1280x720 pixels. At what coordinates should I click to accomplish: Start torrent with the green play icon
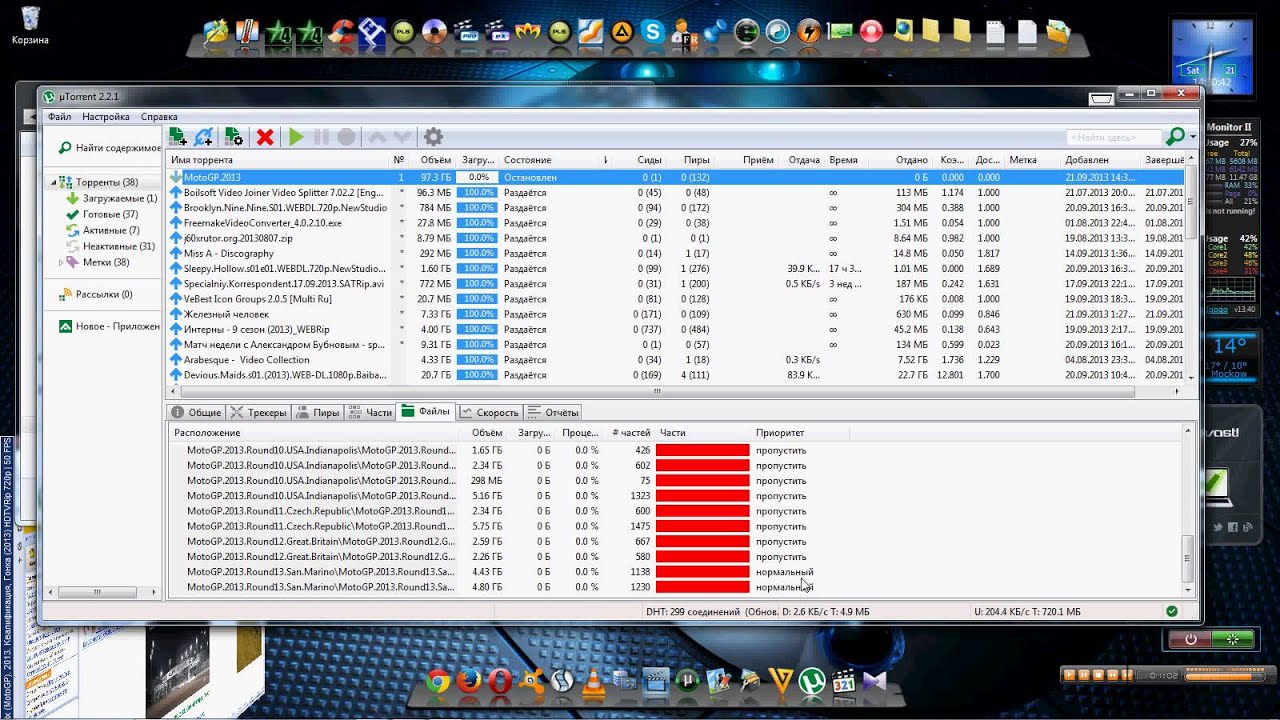(296, 137)
